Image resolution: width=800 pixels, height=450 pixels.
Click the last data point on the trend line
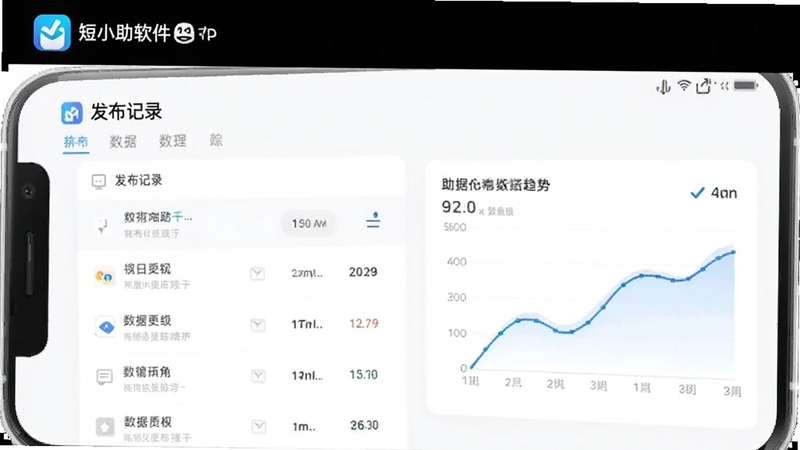pyautogui.click(x=734, y=252)
